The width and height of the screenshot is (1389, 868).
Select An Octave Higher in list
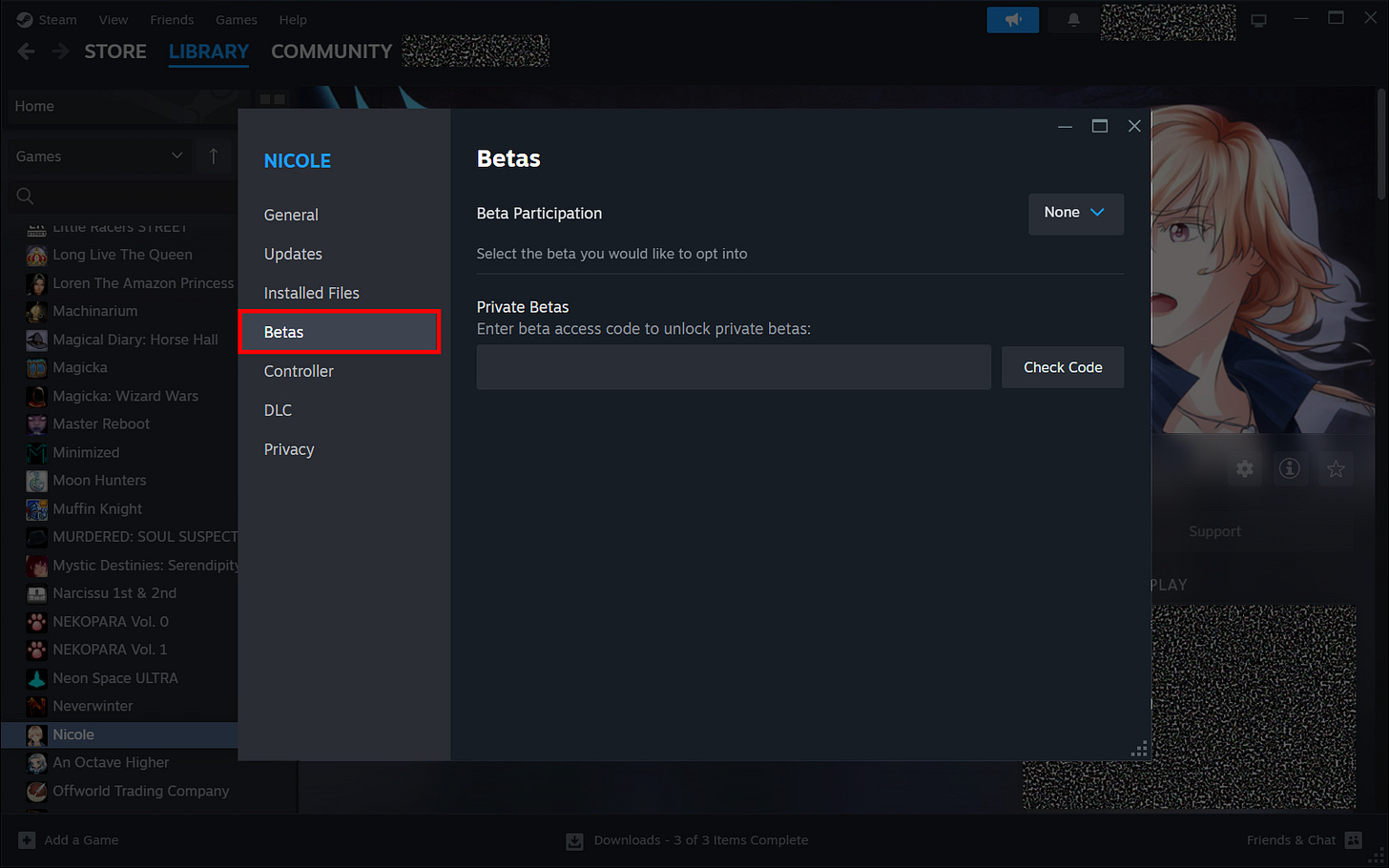(111, 763)
